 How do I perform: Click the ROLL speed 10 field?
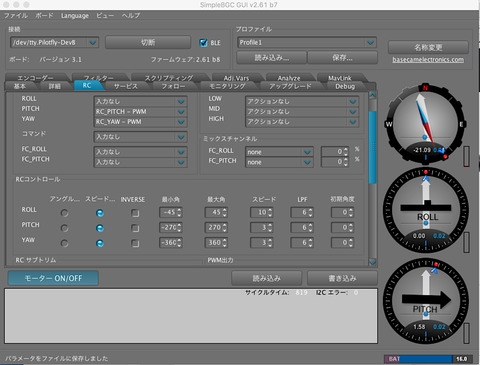(x=262, y=212)
